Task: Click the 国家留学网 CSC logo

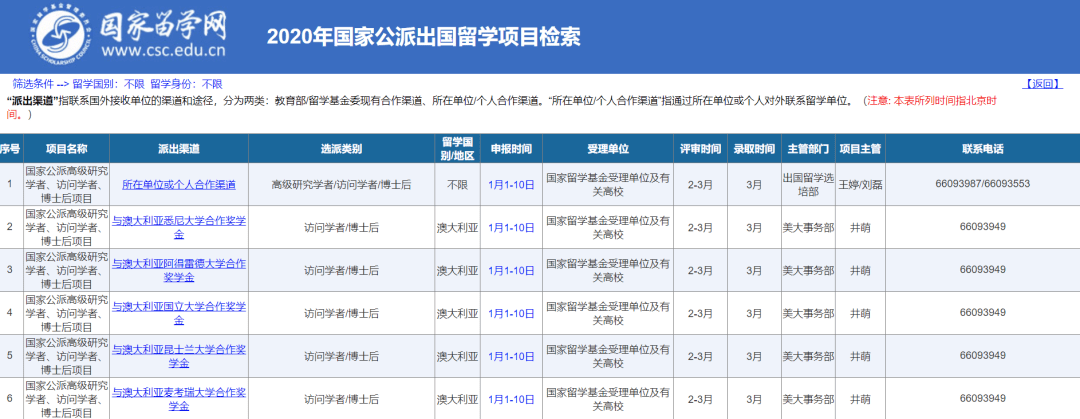Action: click(129, 34)
